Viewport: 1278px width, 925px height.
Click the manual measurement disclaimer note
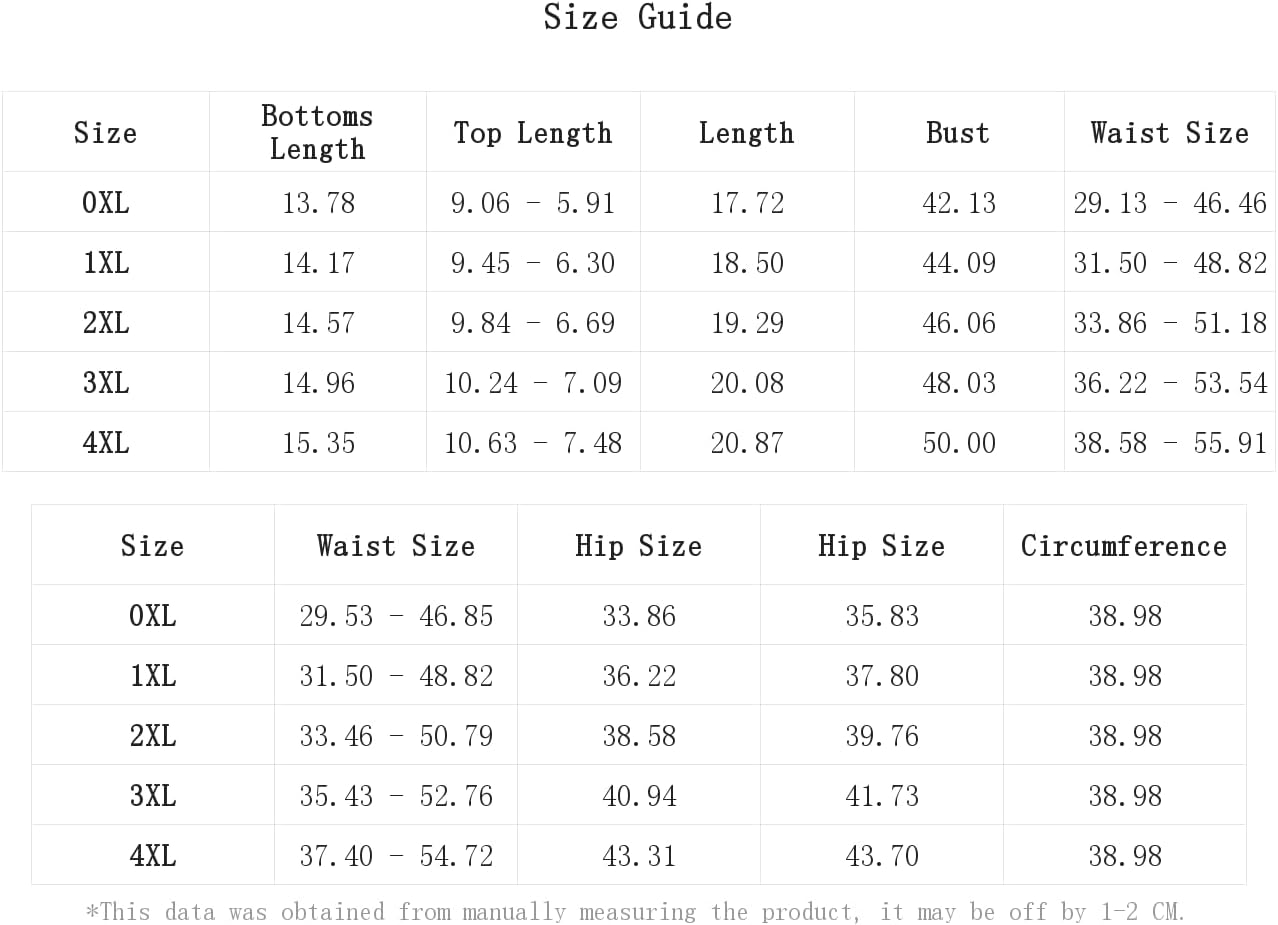[636, 911]
